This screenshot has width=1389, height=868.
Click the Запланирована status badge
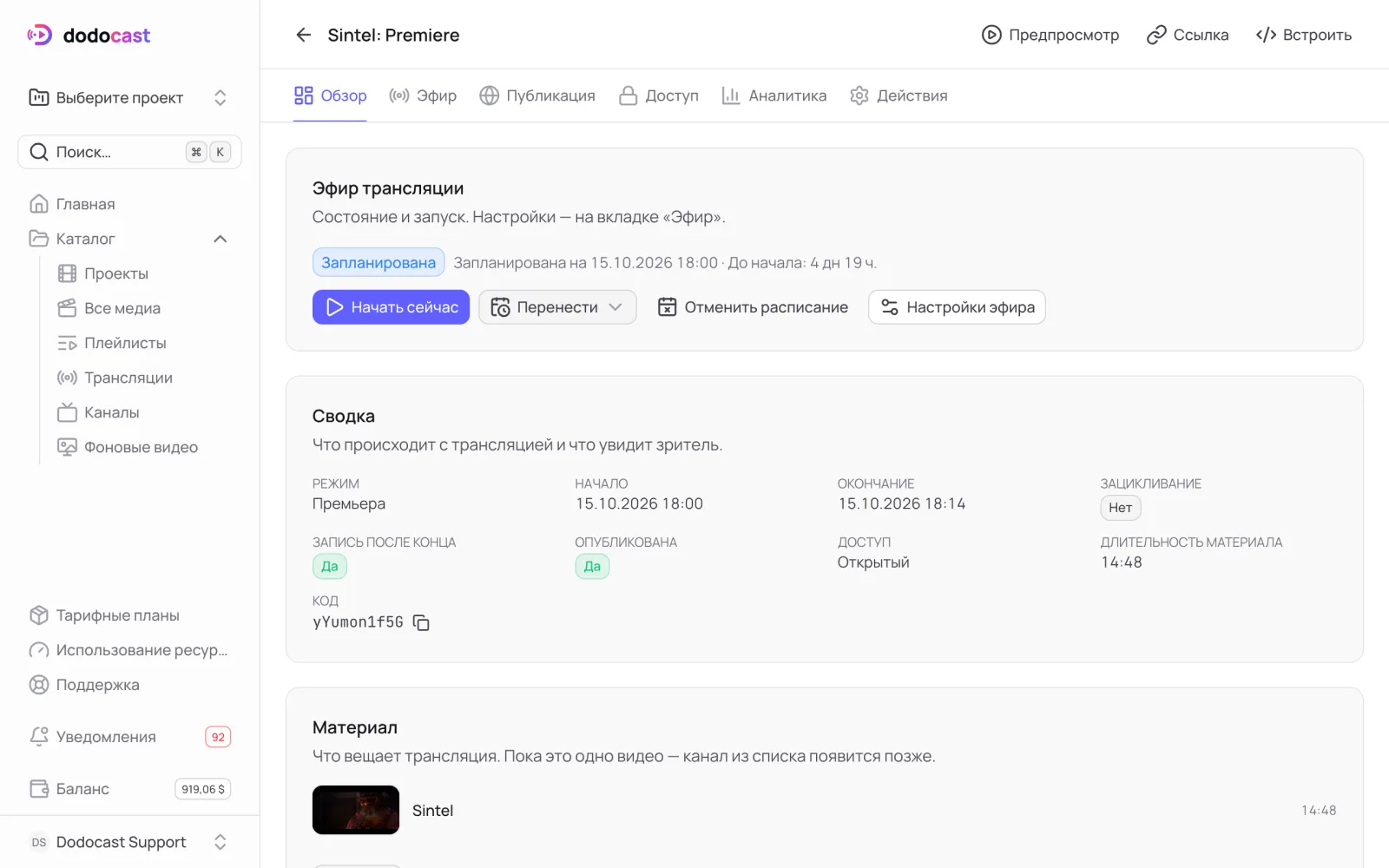(379, 262)
